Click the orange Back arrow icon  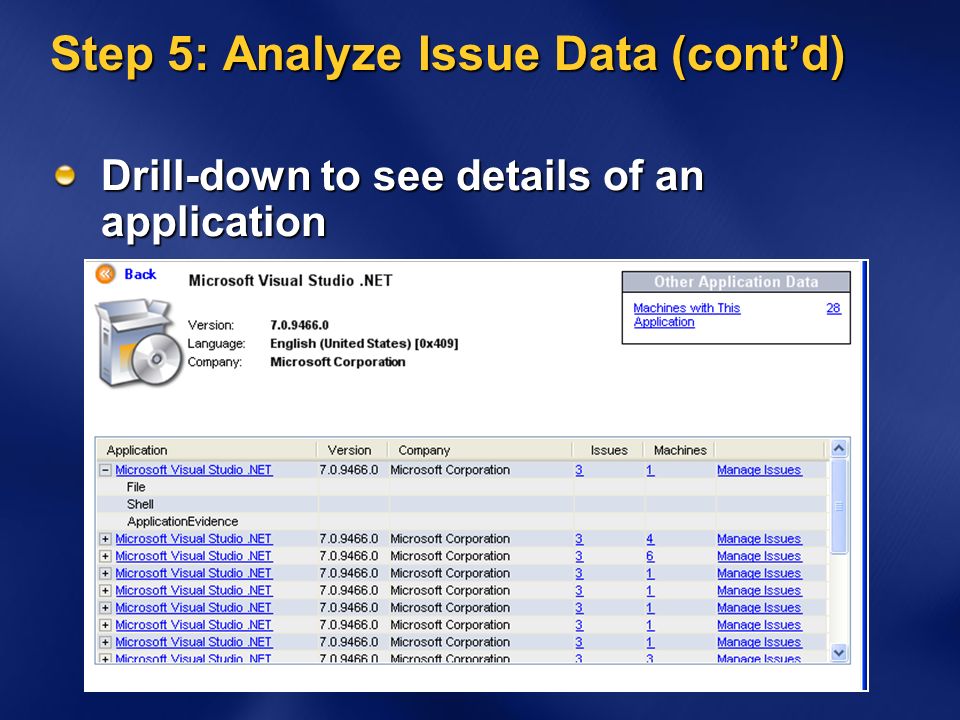pyautogui.click(x=105, y=274)
